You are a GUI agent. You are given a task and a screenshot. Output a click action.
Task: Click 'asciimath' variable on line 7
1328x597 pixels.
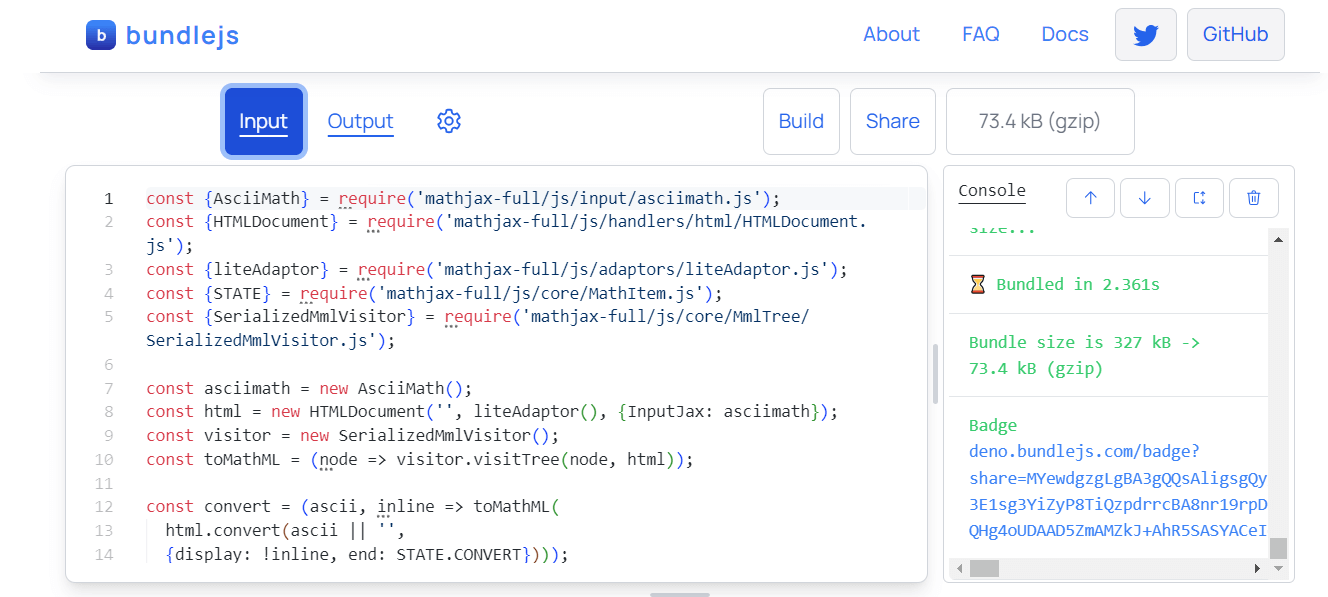click(x=247, y=388)
